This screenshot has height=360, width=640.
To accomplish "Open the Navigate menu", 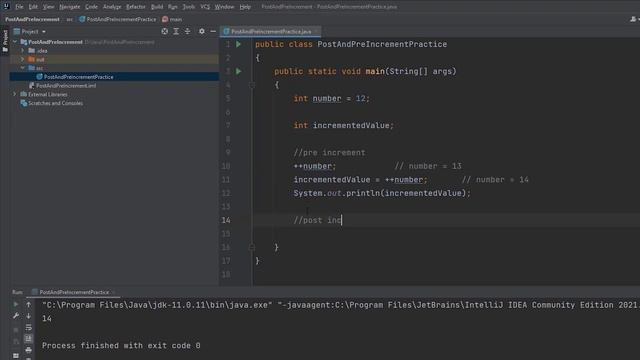I will pos(70,7).
